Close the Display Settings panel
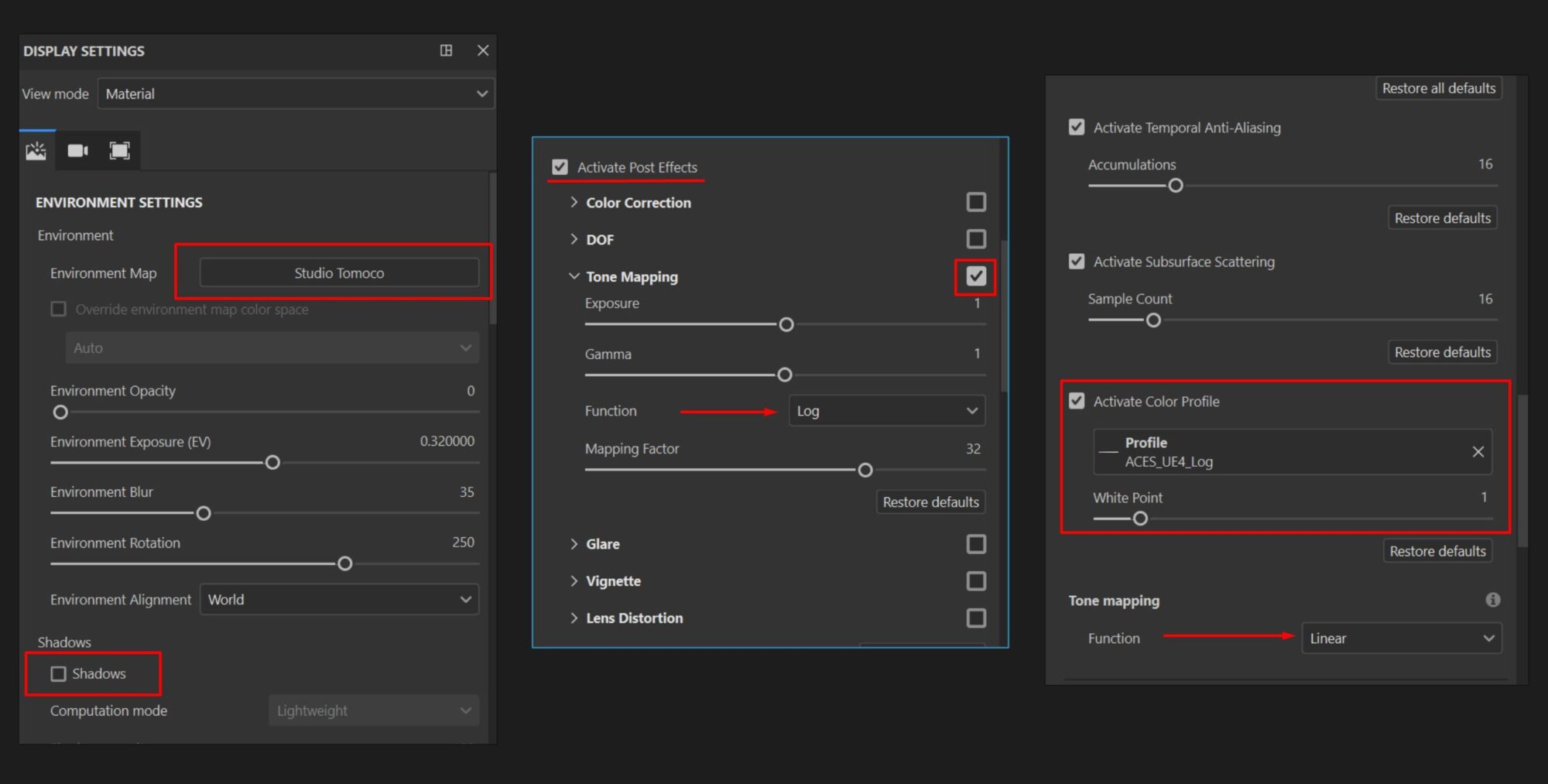 (483, 50)
